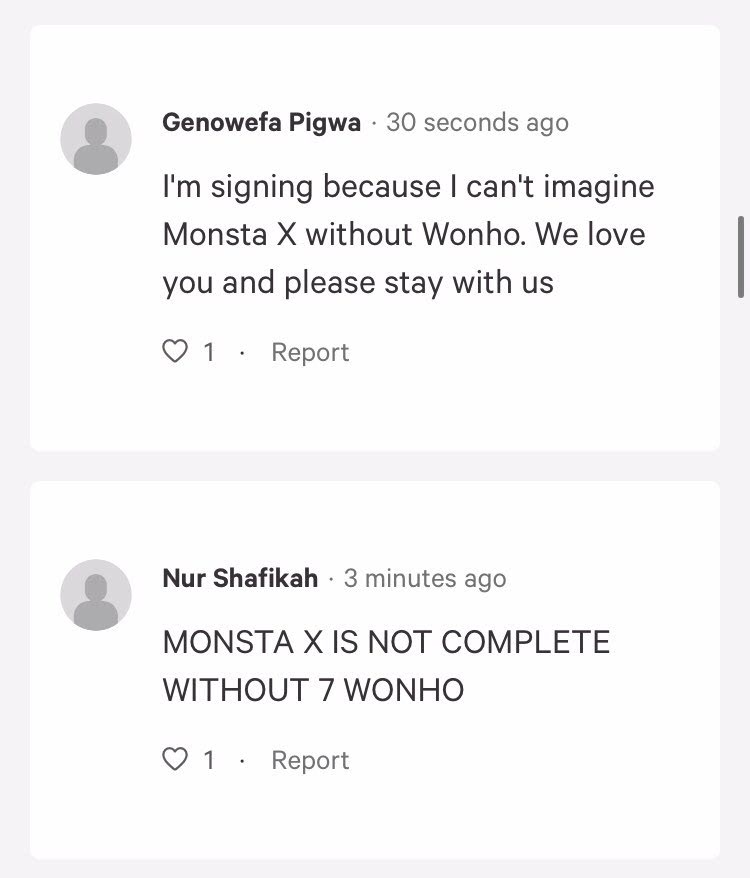Click the like count on Nur Shafikah's comment

click(209, 760)
